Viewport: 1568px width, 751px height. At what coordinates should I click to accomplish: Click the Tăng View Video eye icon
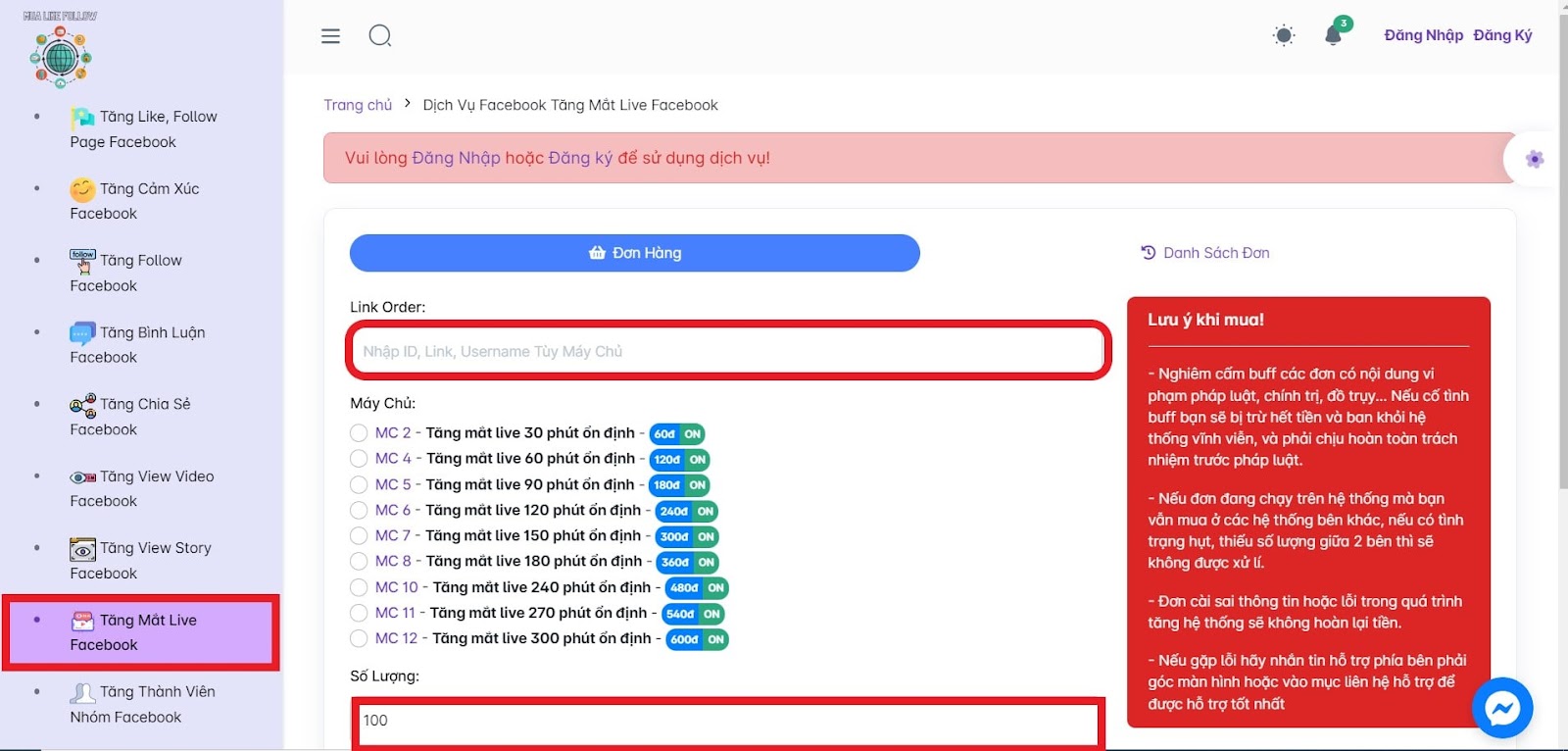(x=82, y=477)
